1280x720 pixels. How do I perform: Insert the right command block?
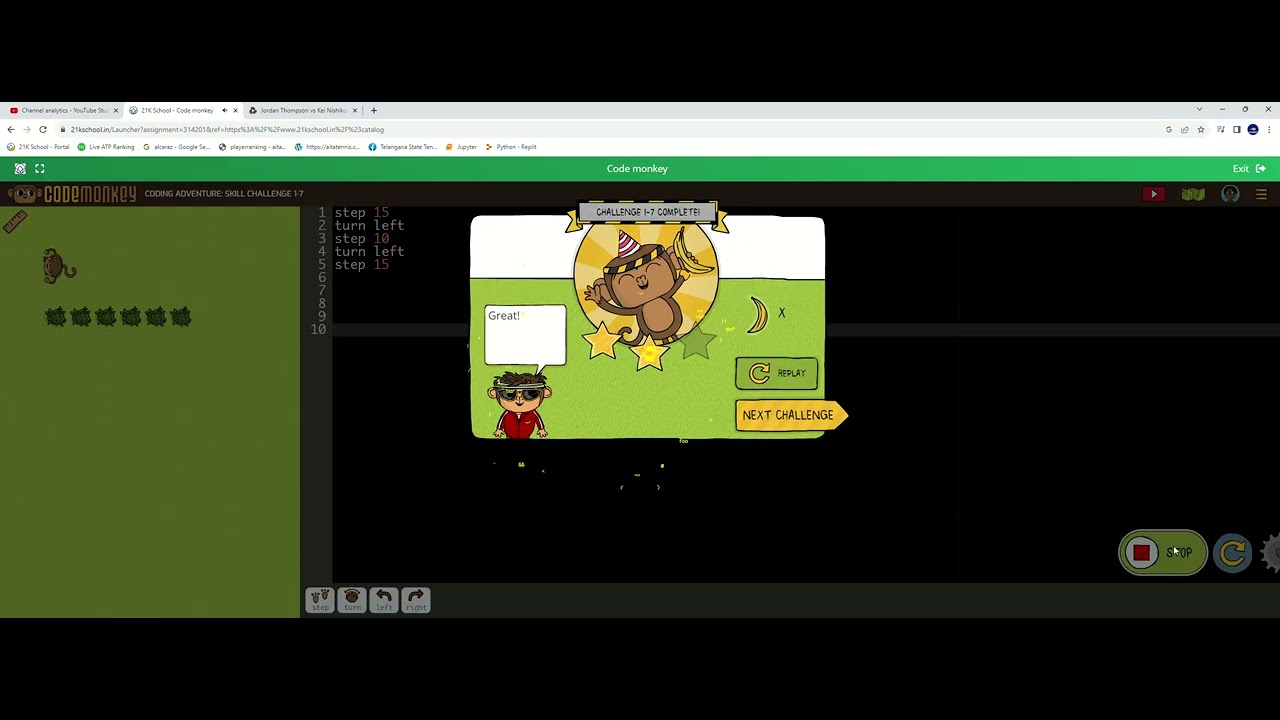[416, 599]
